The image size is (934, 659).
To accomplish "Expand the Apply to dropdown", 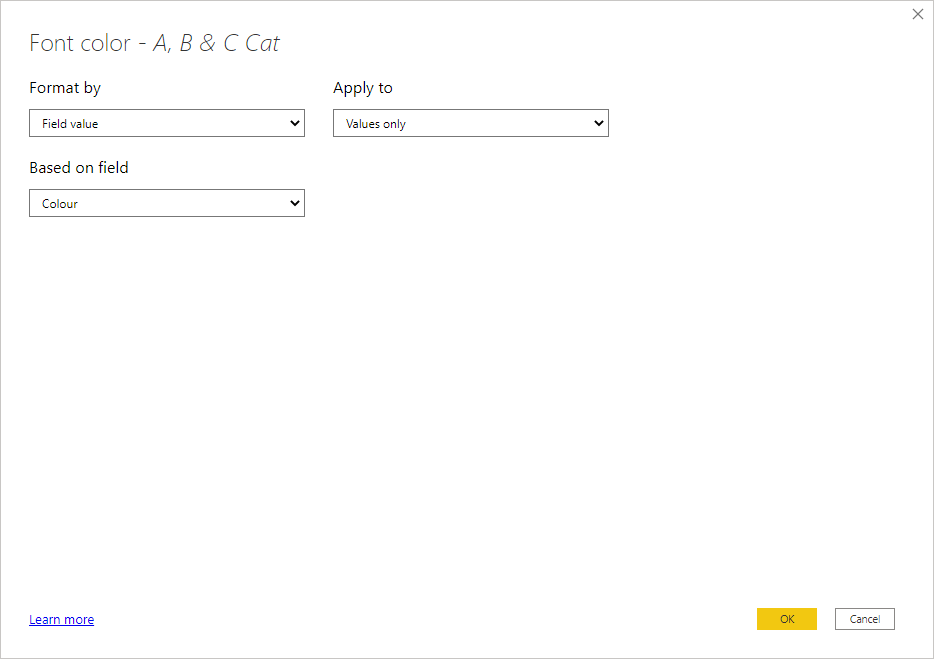I will coord(470,123).
